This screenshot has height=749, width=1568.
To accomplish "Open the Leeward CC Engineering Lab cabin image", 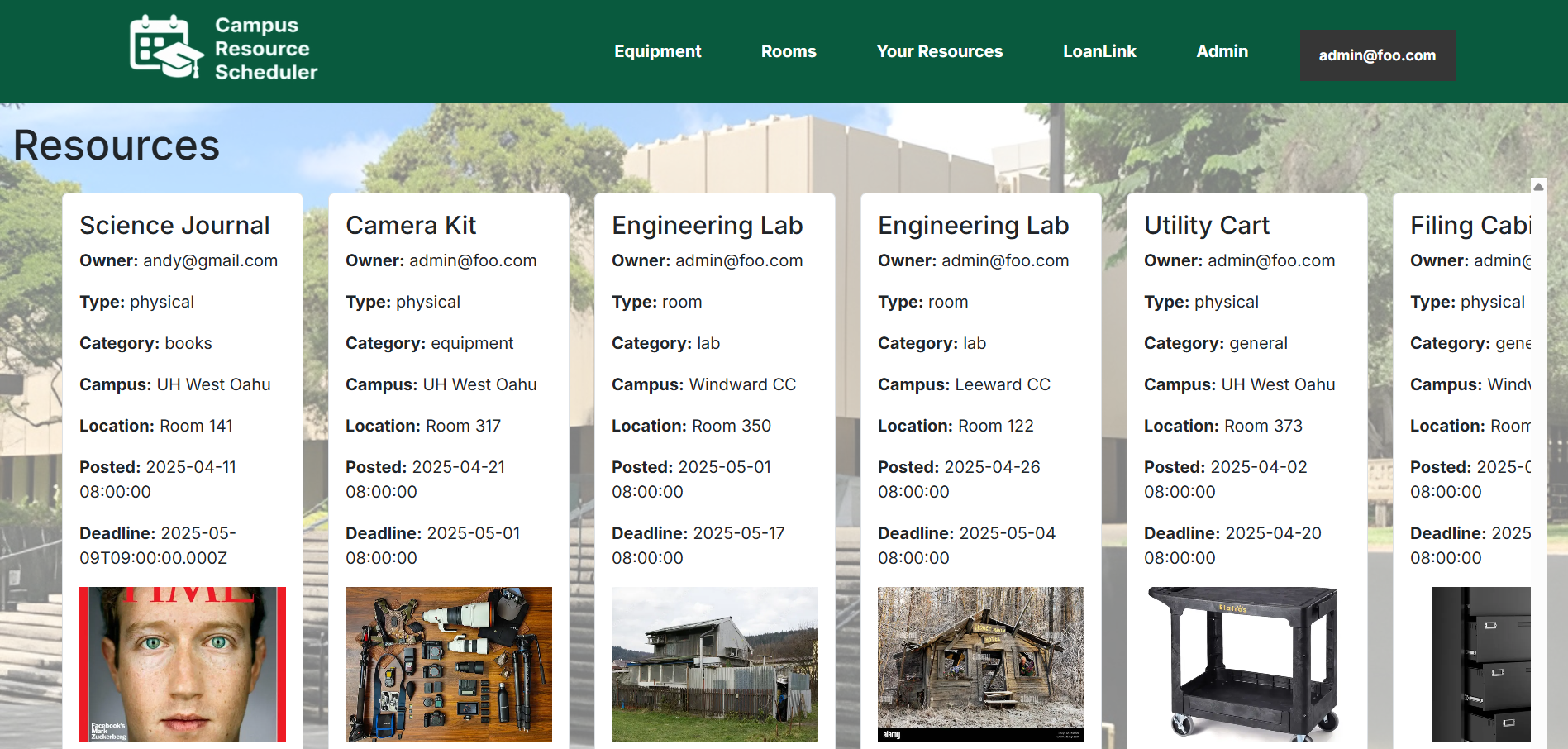I will 980,664.
